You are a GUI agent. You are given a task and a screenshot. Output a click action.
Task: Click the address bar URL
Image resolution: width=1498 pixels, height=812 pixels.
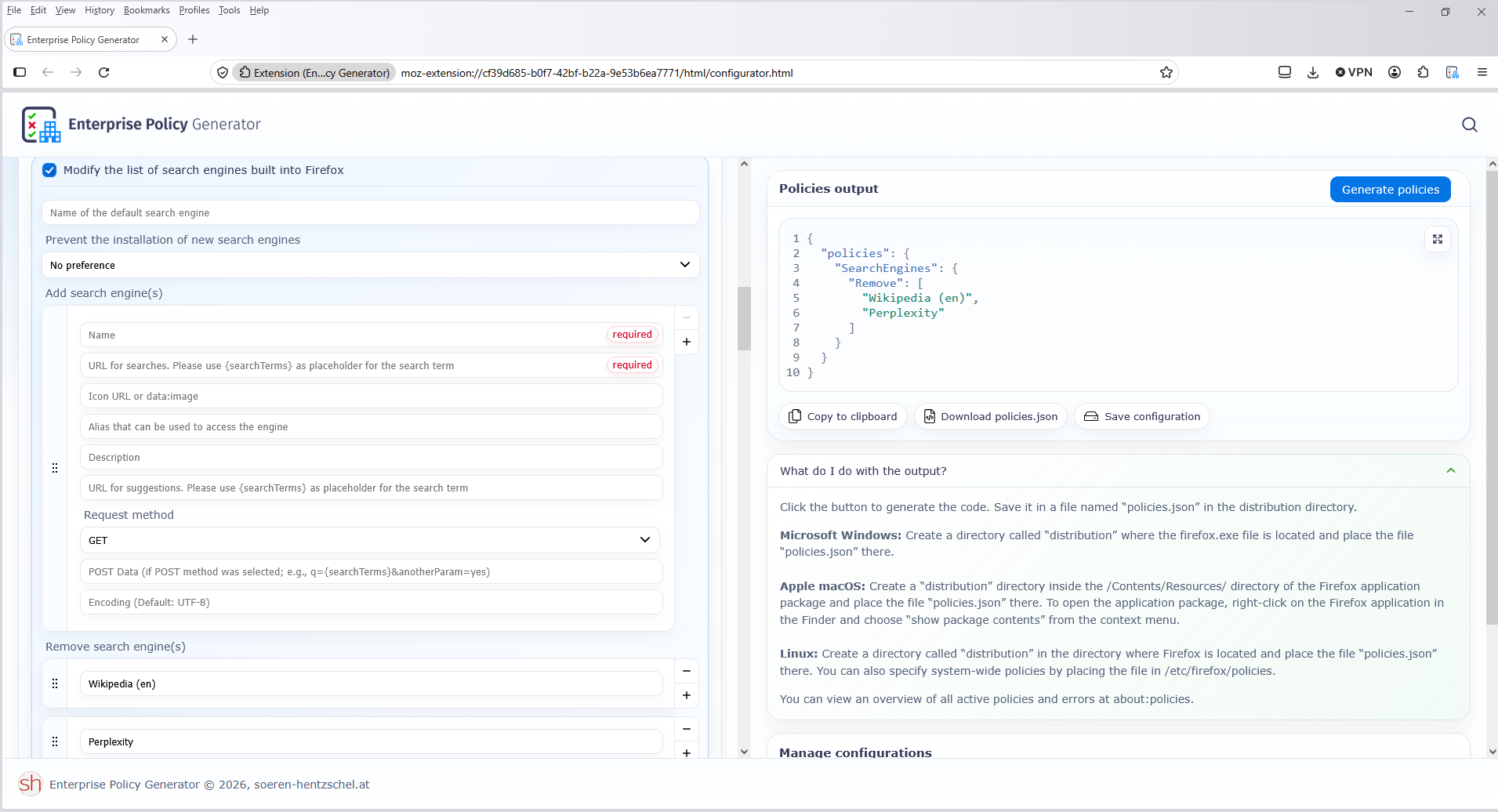[x=597, y=73]
